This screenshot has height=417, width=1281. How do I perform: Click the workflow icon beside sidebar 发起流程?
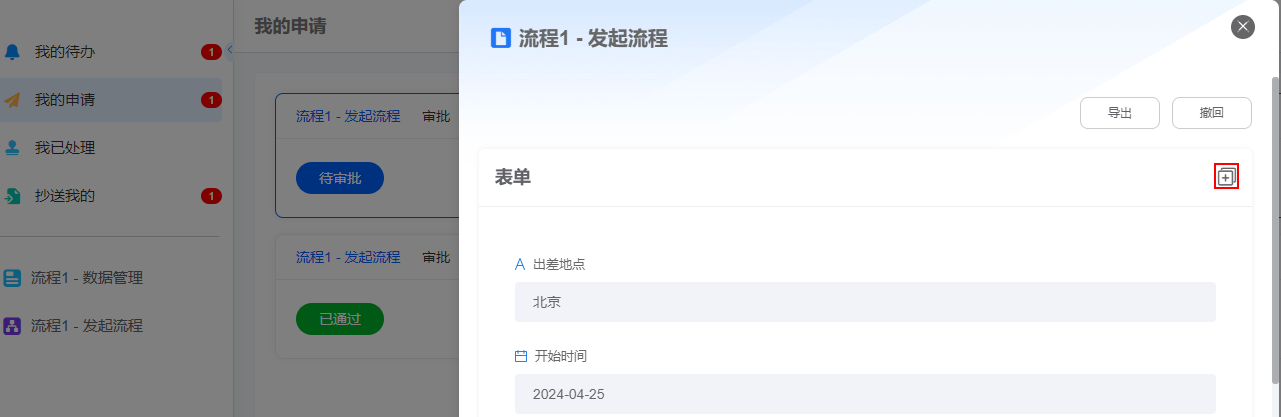[x=12, y=326]
